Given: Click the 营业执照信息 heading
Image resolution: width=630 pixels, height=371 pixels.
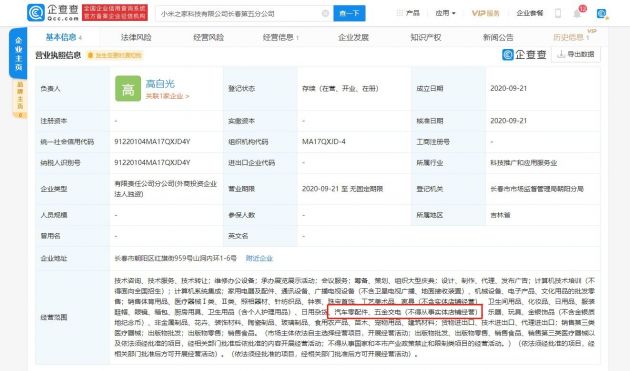Looking at the screenshot, I should pyautogui.click(x=58, y=55).
